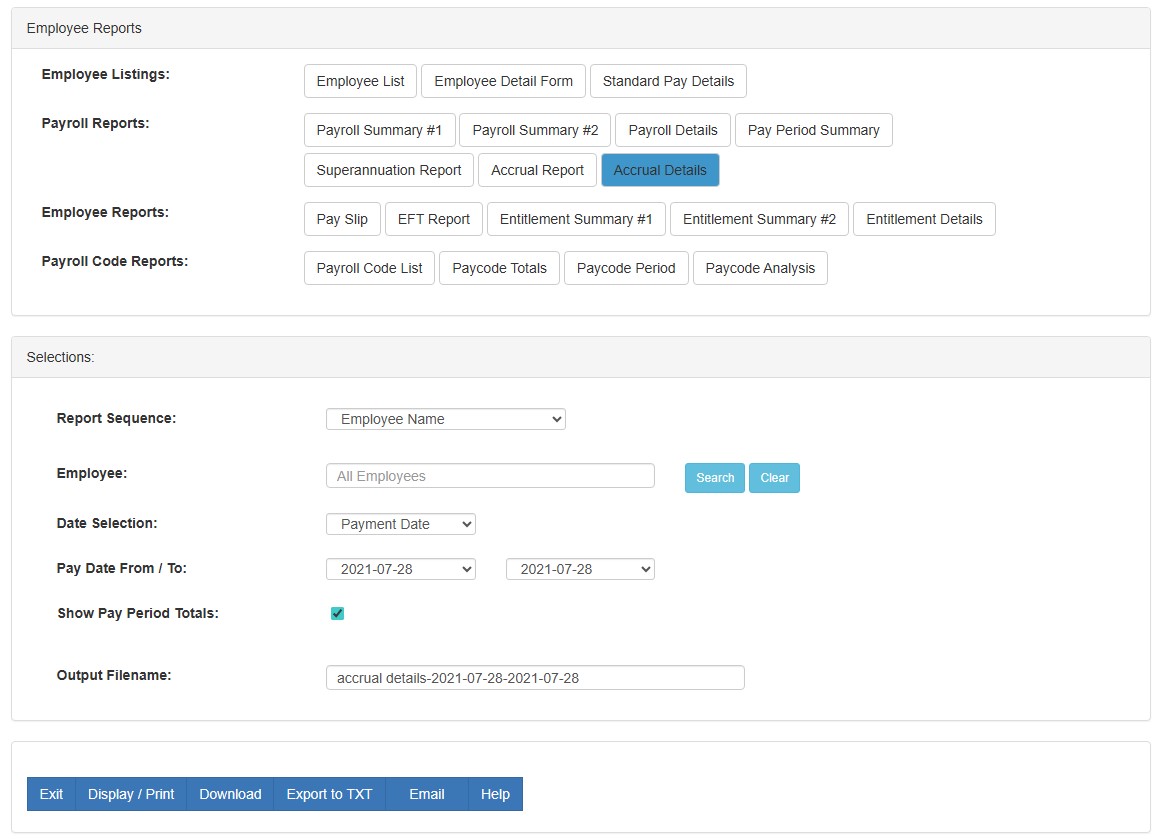
Task: Clear the employee selection
Action: pos(774,478)
